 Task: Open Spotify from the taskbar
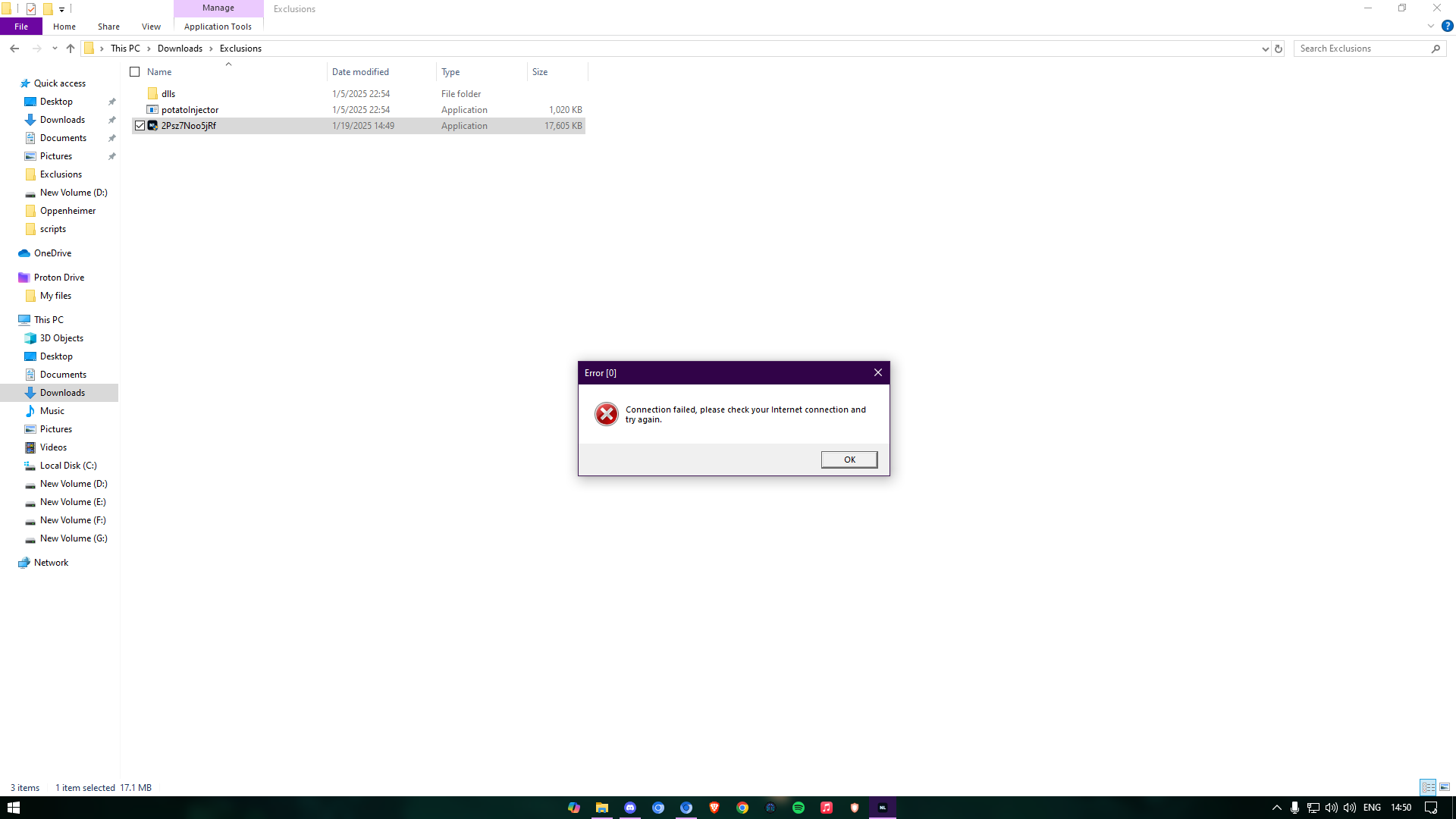point(799,808)
